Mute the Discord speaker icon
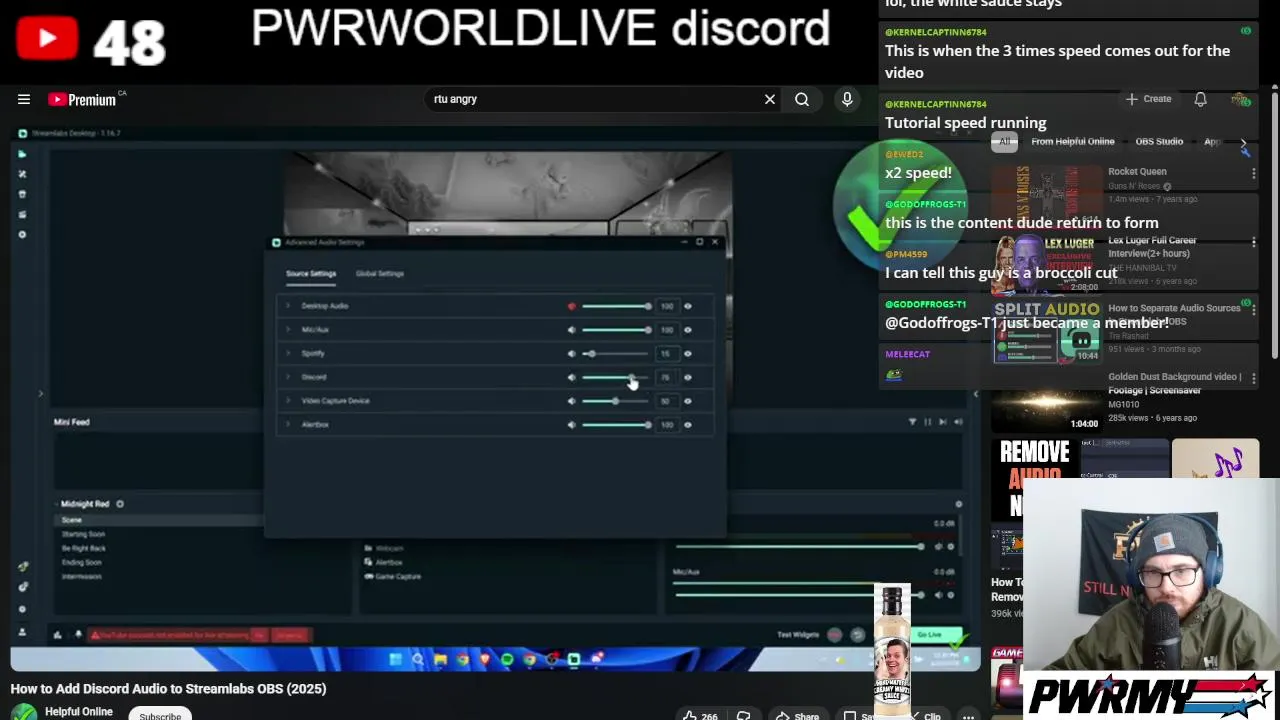The height and width of the screenshot is (720, 1280). (x=572, y=377)
